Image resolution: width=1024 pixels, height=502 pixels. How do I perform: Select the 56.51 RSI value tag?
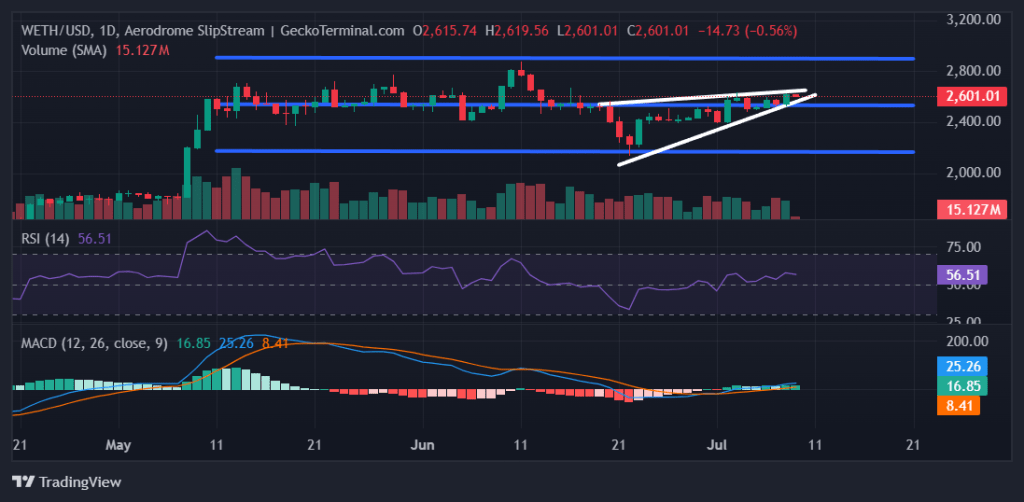967,274
